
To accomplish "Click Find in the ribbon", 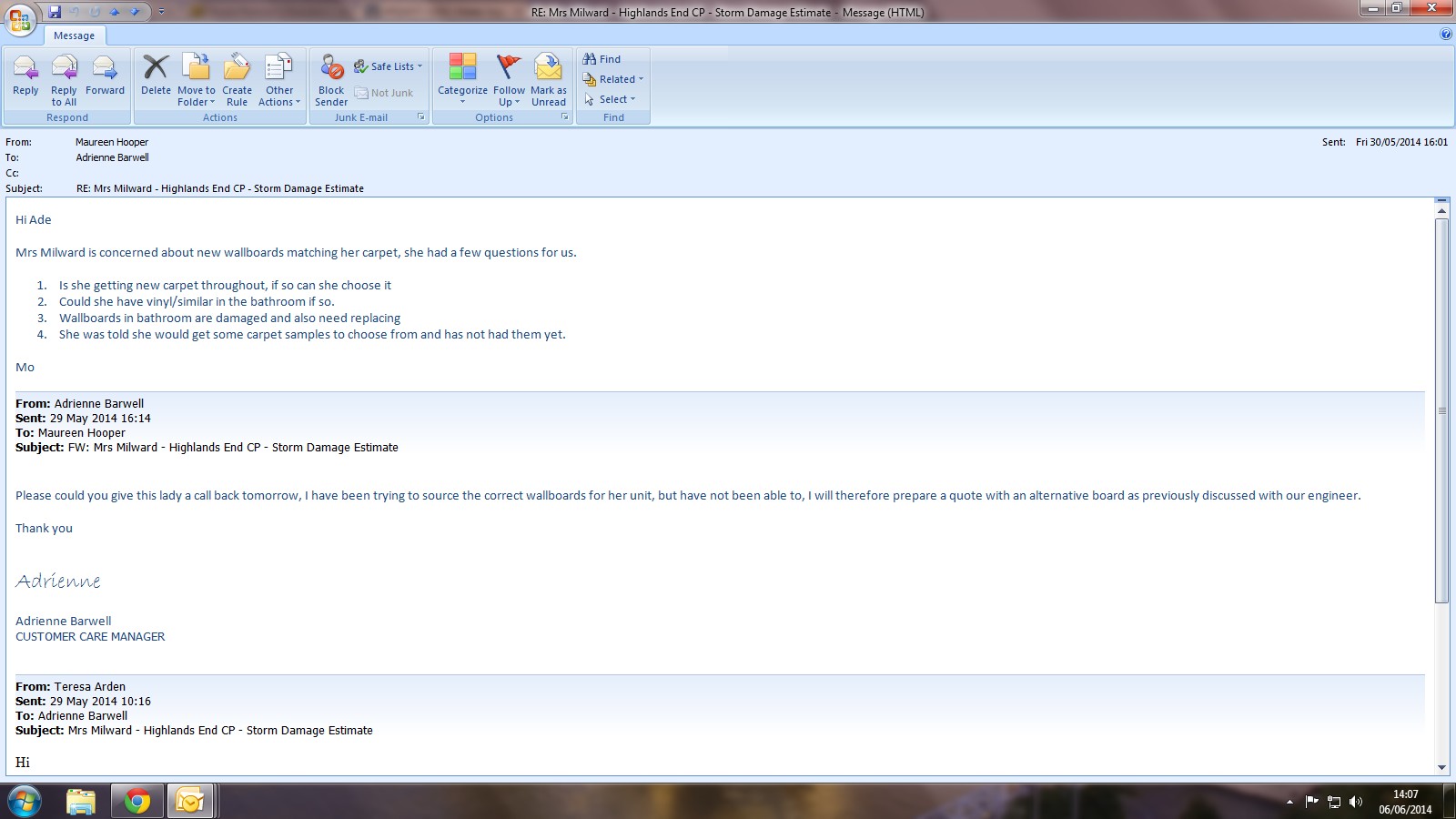I will [x=602, y=59].
